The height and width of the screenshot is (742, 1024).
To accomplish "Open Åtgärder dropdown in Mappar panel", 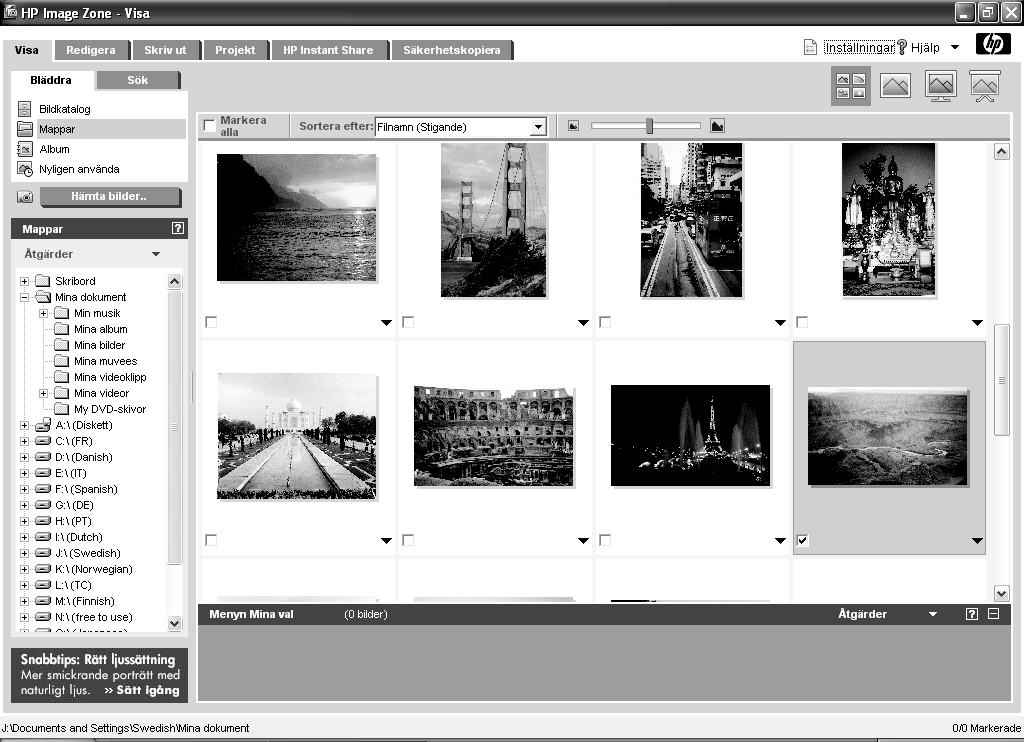I will pyautogui.click(x=156, y=254).
